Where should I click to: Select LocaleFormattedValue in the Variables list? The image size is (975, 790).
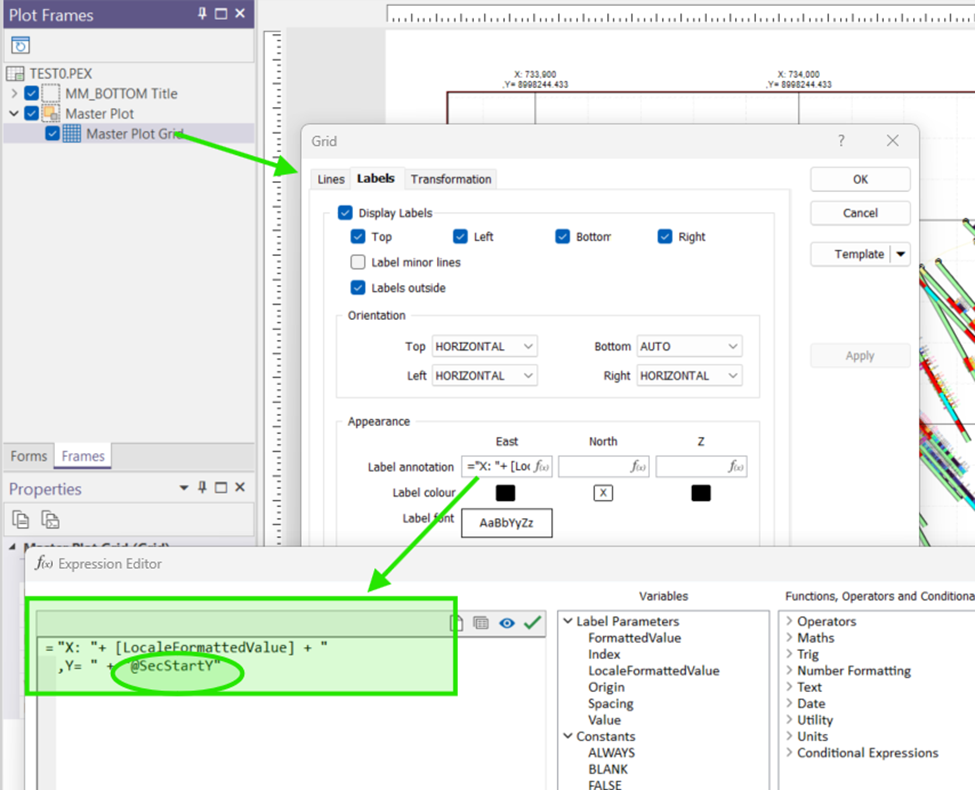[x=653, y=671]
